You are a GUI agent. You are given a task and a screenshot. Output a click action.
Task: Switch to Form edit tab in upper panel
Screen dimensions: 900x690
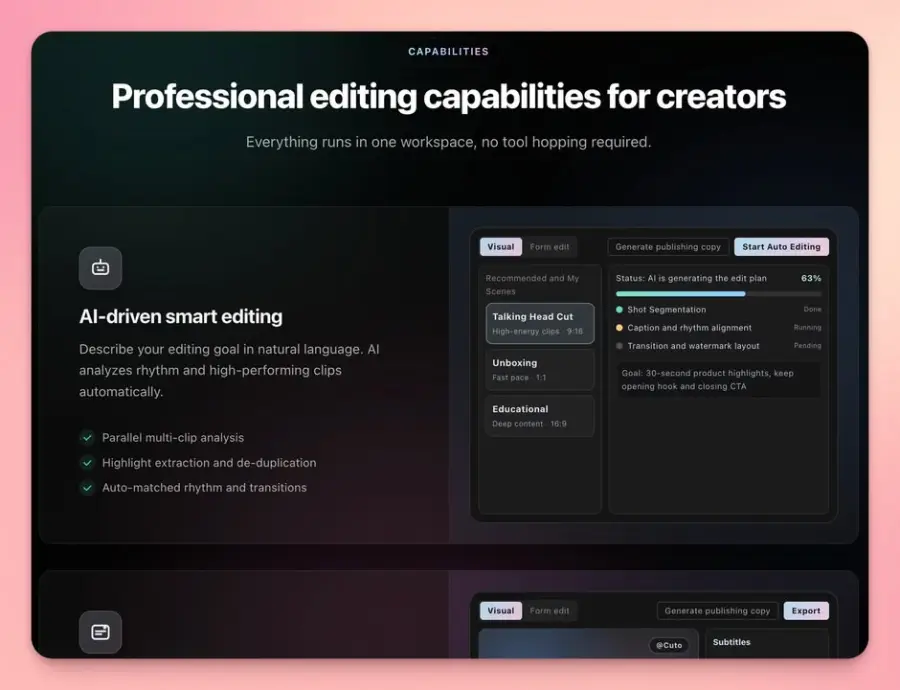click(x=549, y=247)
